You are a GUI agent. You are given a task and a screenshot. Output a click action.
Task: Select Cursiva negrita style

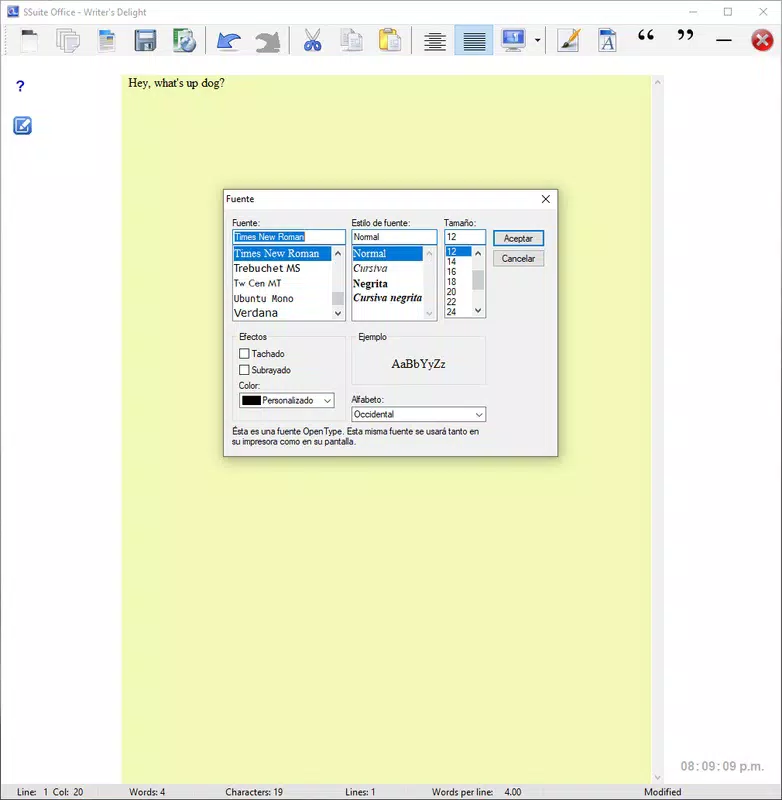(x=387, y=298)
